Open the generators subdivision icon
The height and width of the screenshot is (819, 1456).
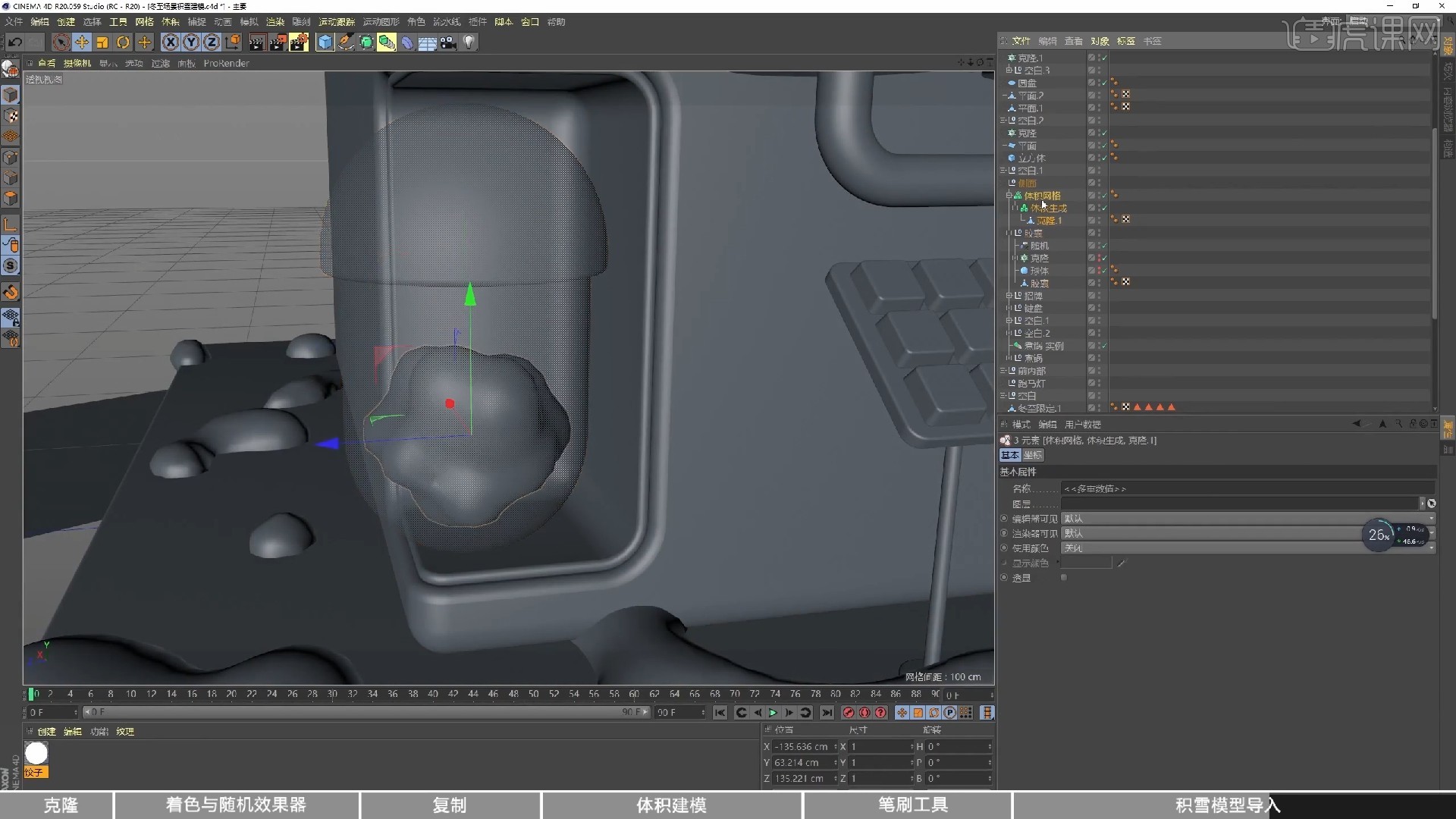point(366,42)
